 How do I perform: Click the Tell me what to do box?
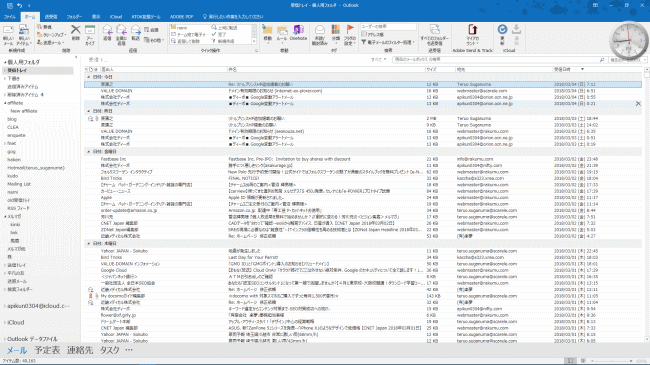[233, 17]
